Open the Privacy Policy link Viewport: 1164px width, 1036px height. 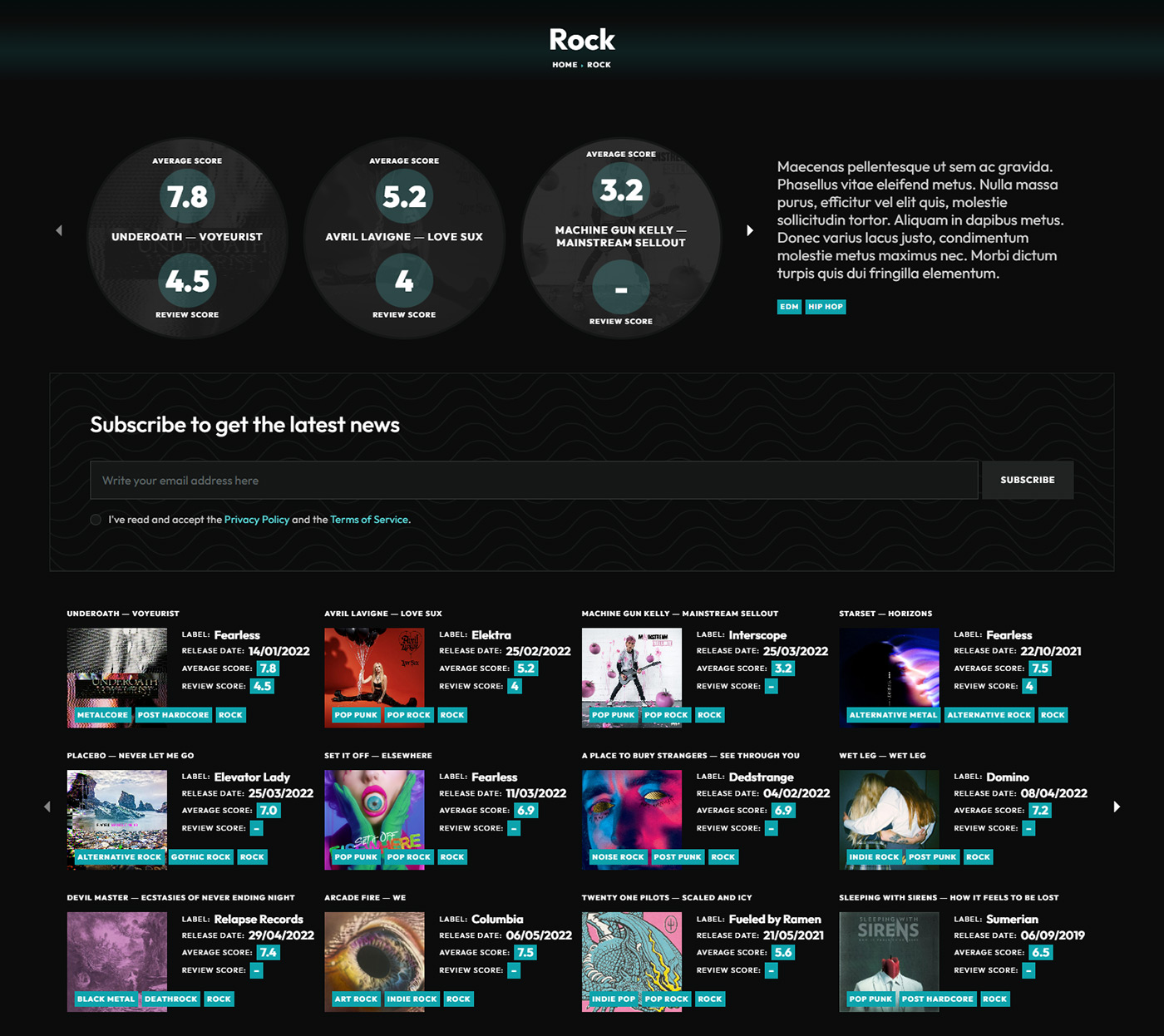pos(257,520)
